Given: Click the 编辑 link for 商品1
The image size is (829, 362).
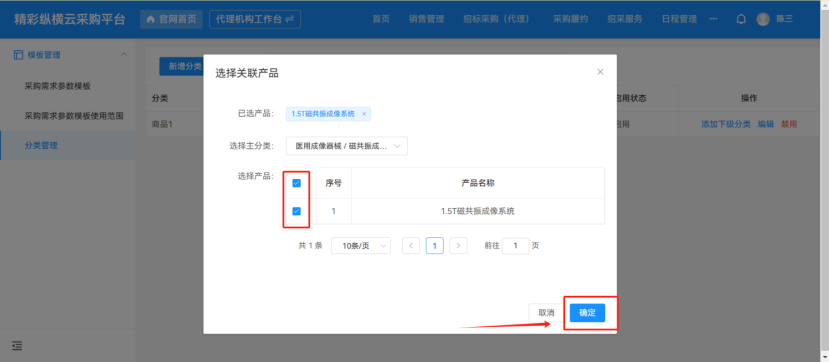Looking at the screenshot, I should 766,124.
